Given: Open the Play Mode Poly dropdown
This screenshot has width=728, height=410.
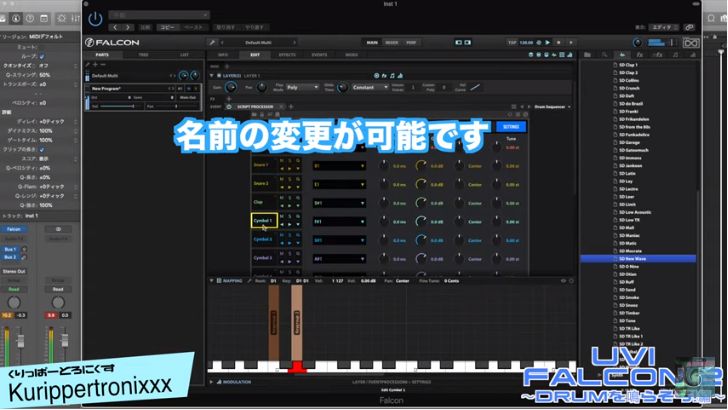Looking at the screenshot, I should [302, 87].
